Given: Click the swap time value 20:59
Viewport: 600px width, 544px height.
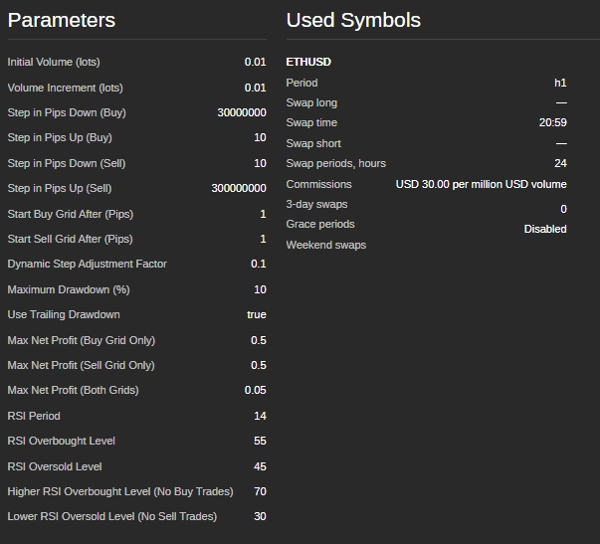Looking at the screenshot, I should pyautogui.click(x=553, y=122).
